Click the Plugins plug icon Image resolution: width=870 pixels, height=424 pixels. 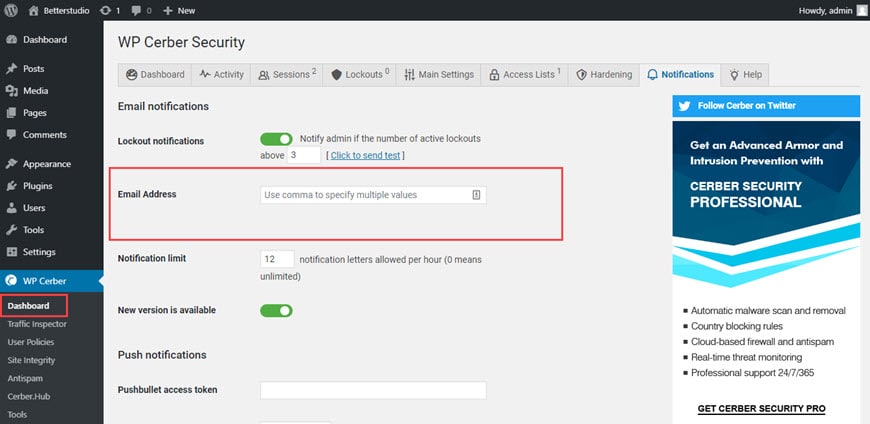(11, 186)
